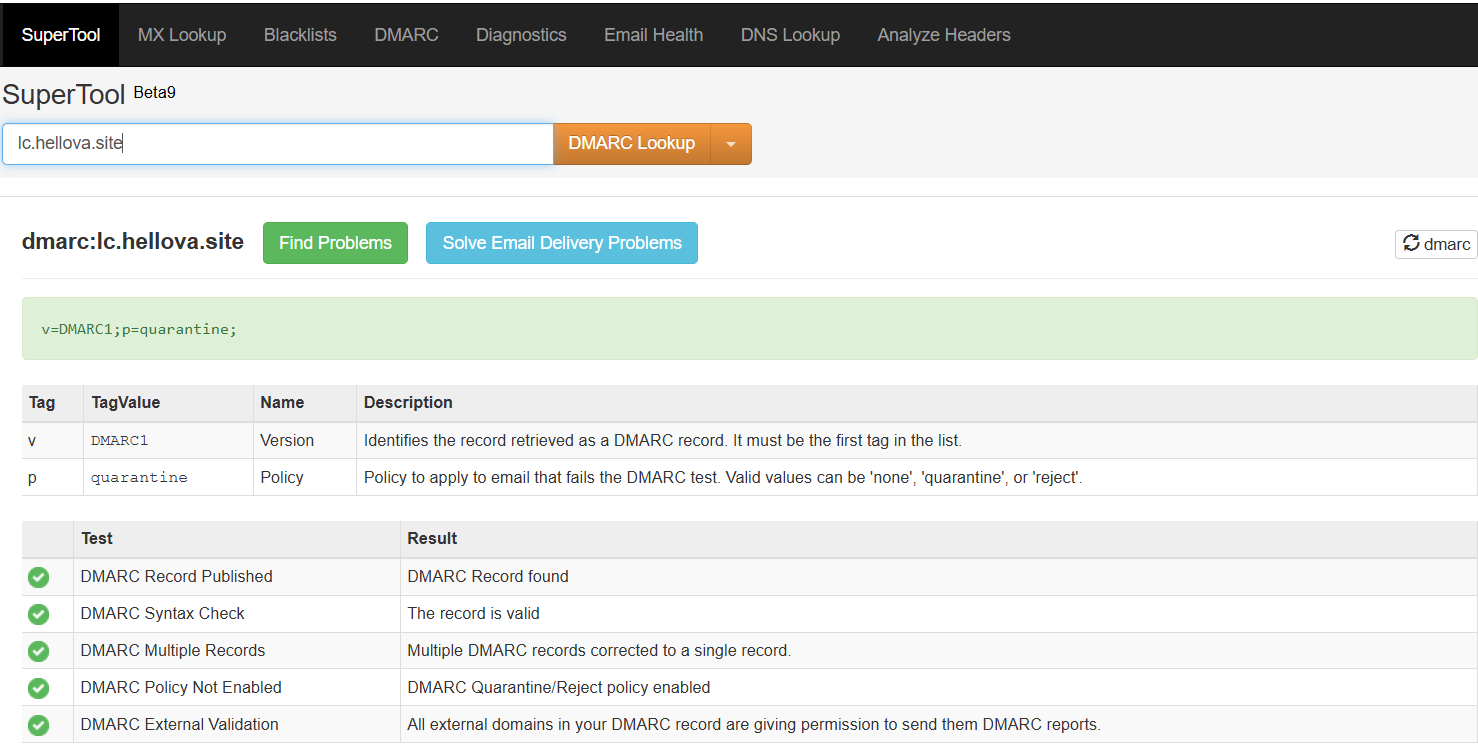Click the dmarc refresh button
The width and height of the screenshot is (1478, 752).
(x=1436, y=244)
